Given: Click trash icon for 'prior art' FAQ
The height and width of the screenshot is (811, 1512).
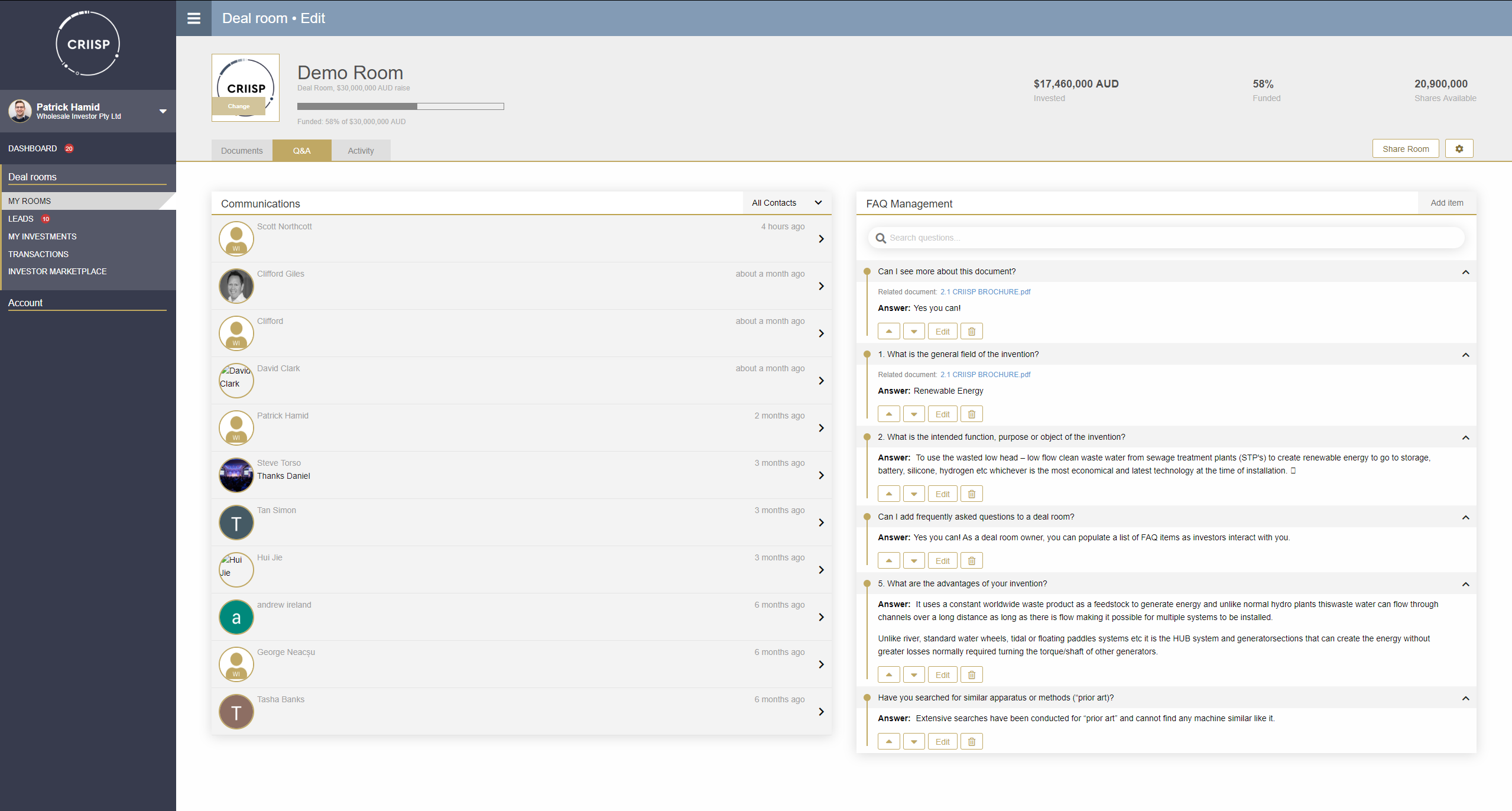Looking at the screenshot, I should (x=971, y=742).
